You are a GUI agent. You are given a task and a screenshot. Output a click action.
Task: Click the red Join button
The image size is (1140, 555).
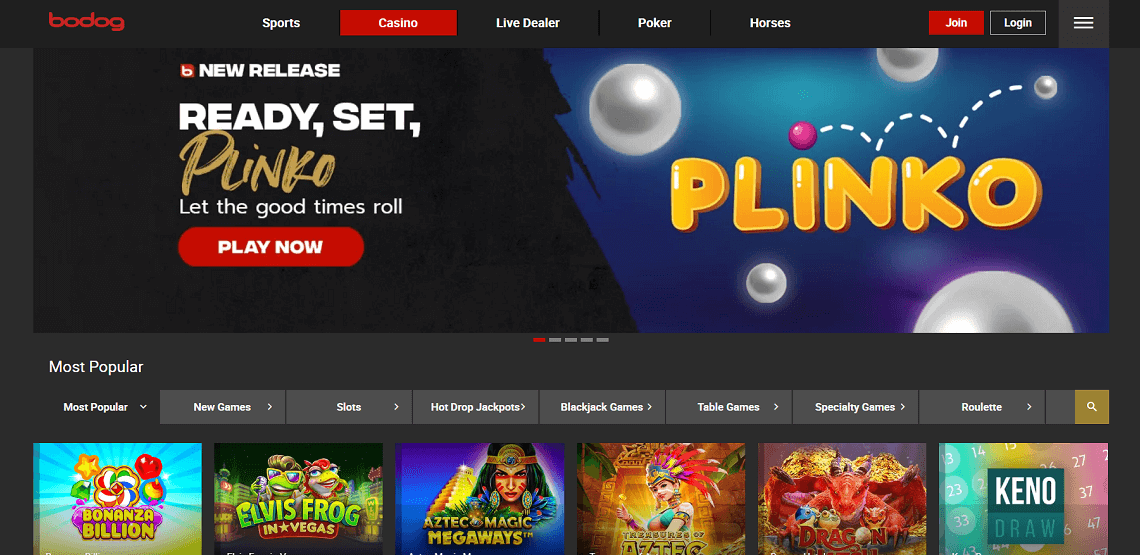click(x=956, y=23)
